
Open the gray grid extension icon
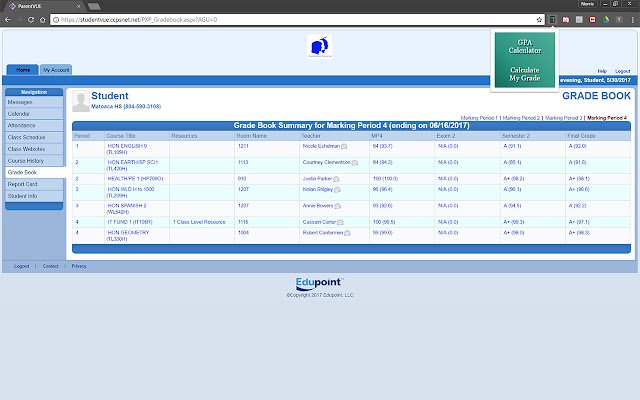click(x=579, y=20)
